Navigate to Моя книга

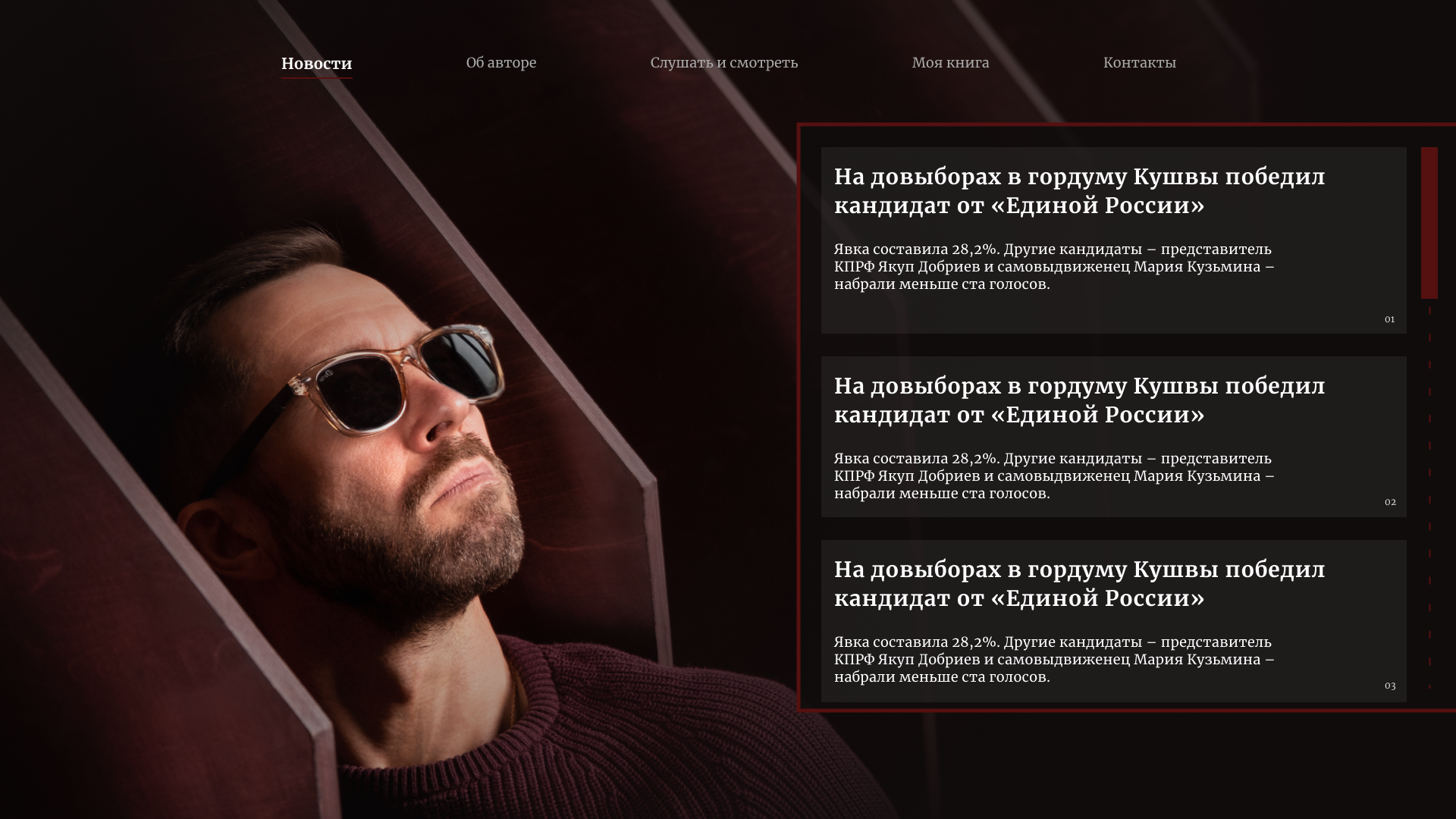click(x=950, y=63)
